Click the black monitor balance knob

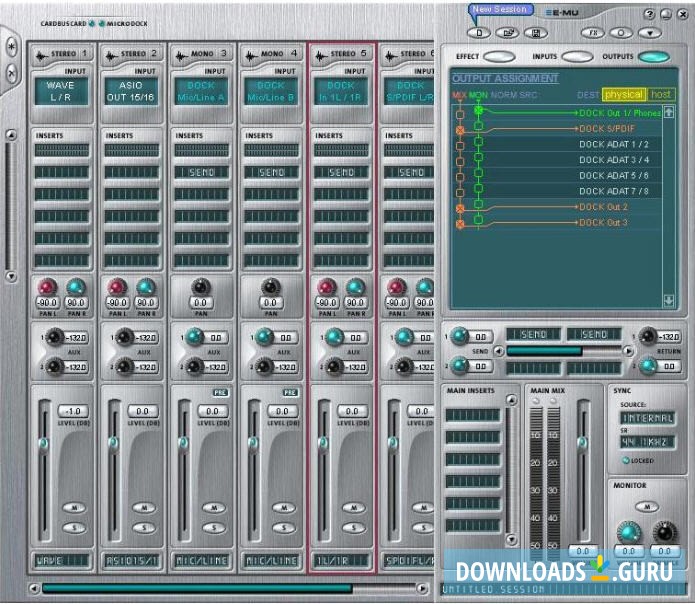tap(664, 531)
